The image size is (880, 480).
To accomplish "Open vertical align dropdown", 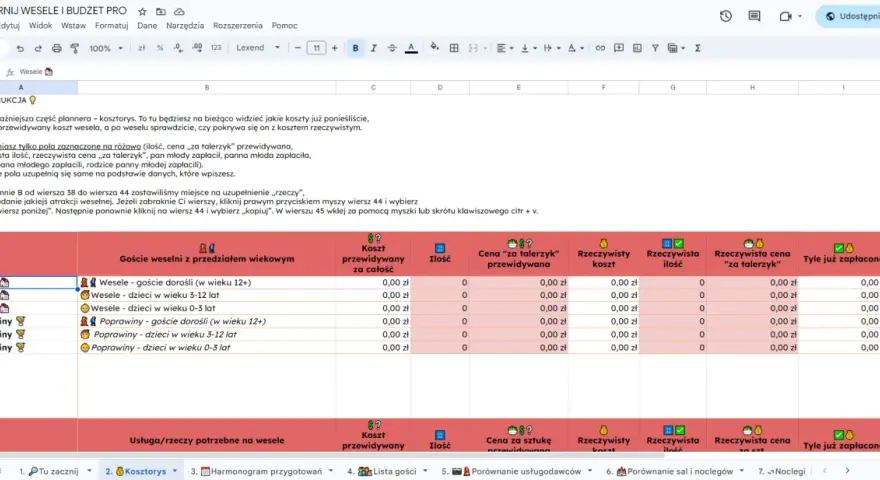I will tap(529, 48).
